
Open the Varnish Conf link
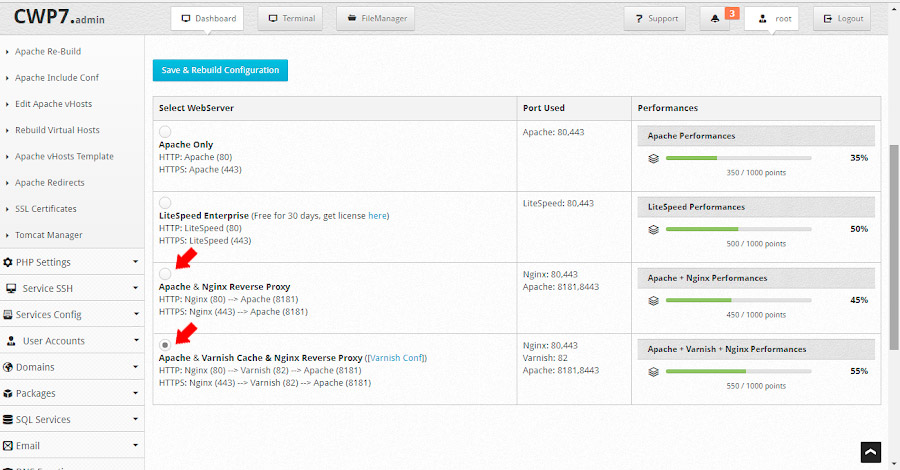(x=396, y=358)
